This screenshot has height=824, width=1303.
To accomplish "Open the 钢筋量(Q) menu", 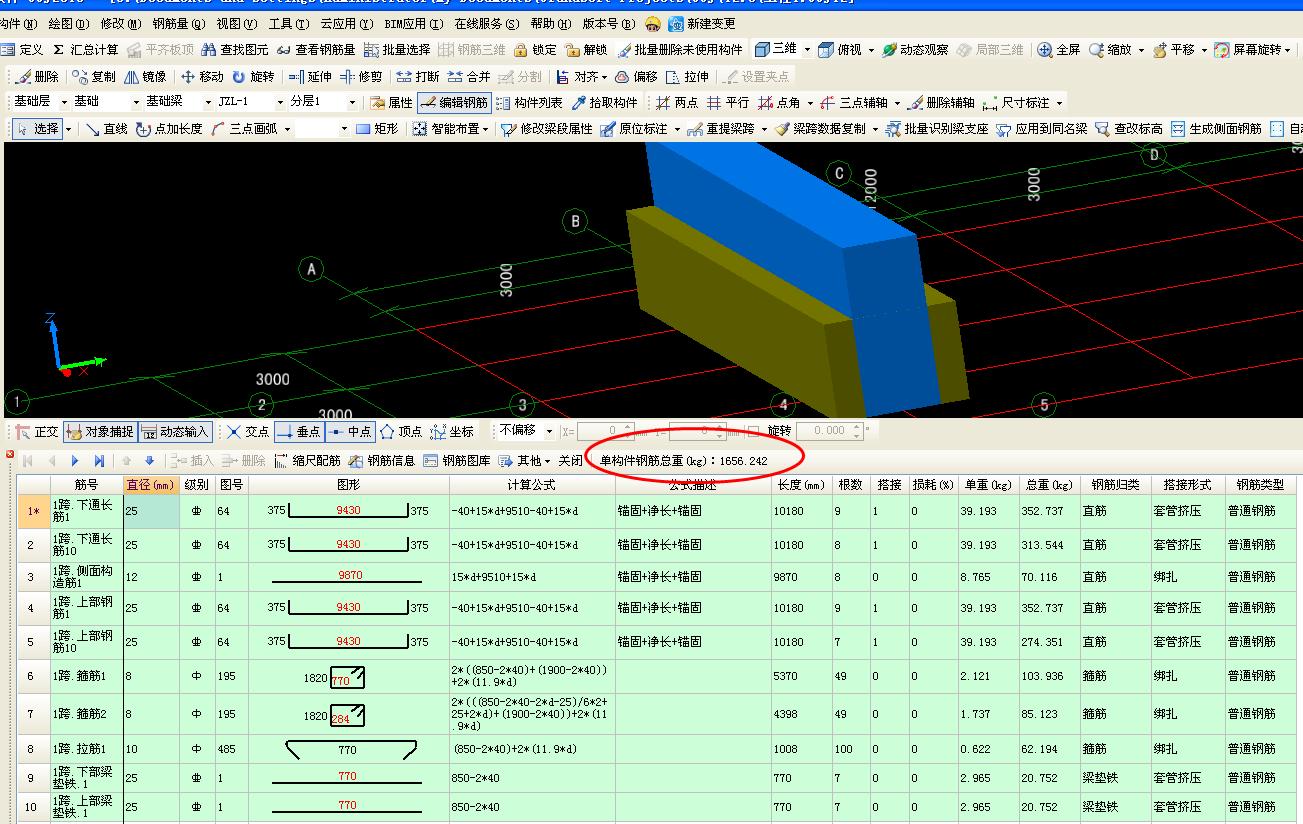I will 180,23.
